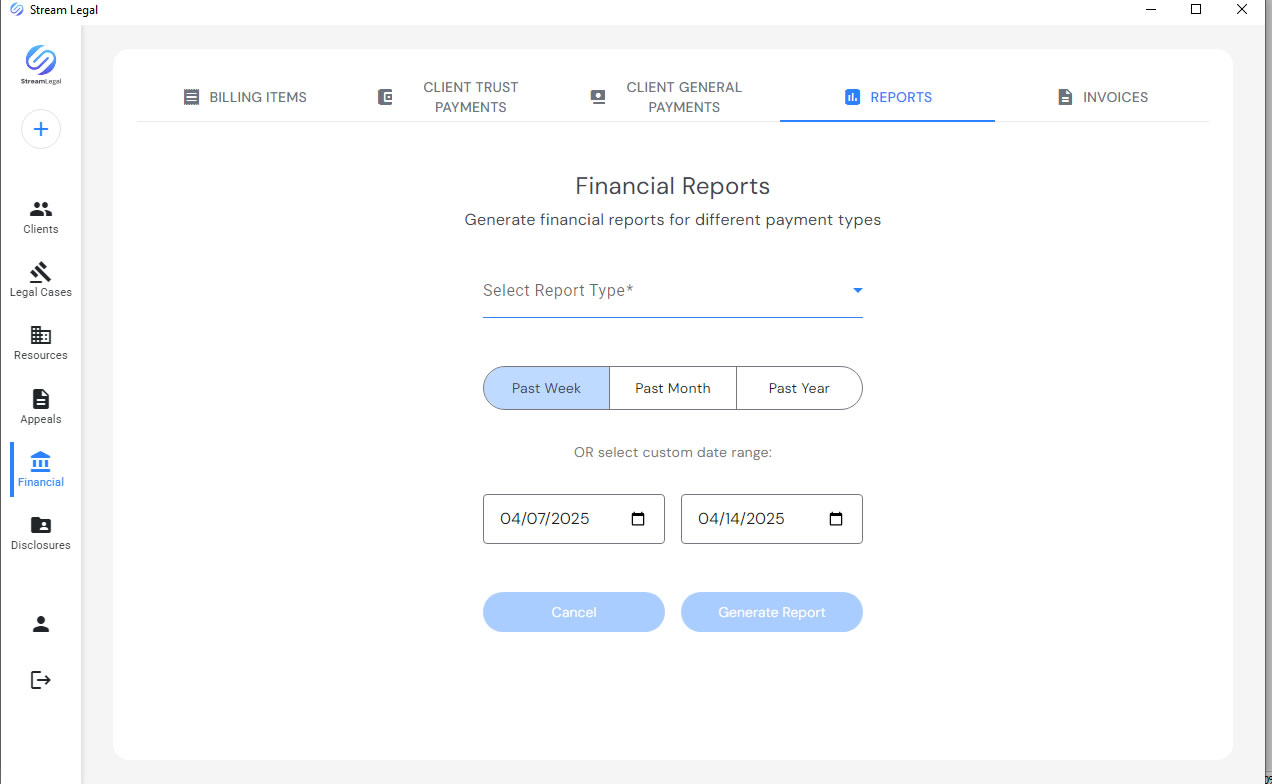Click the Client Trust Payments wallet icon
1272x784 pixels.
[385, 97]
